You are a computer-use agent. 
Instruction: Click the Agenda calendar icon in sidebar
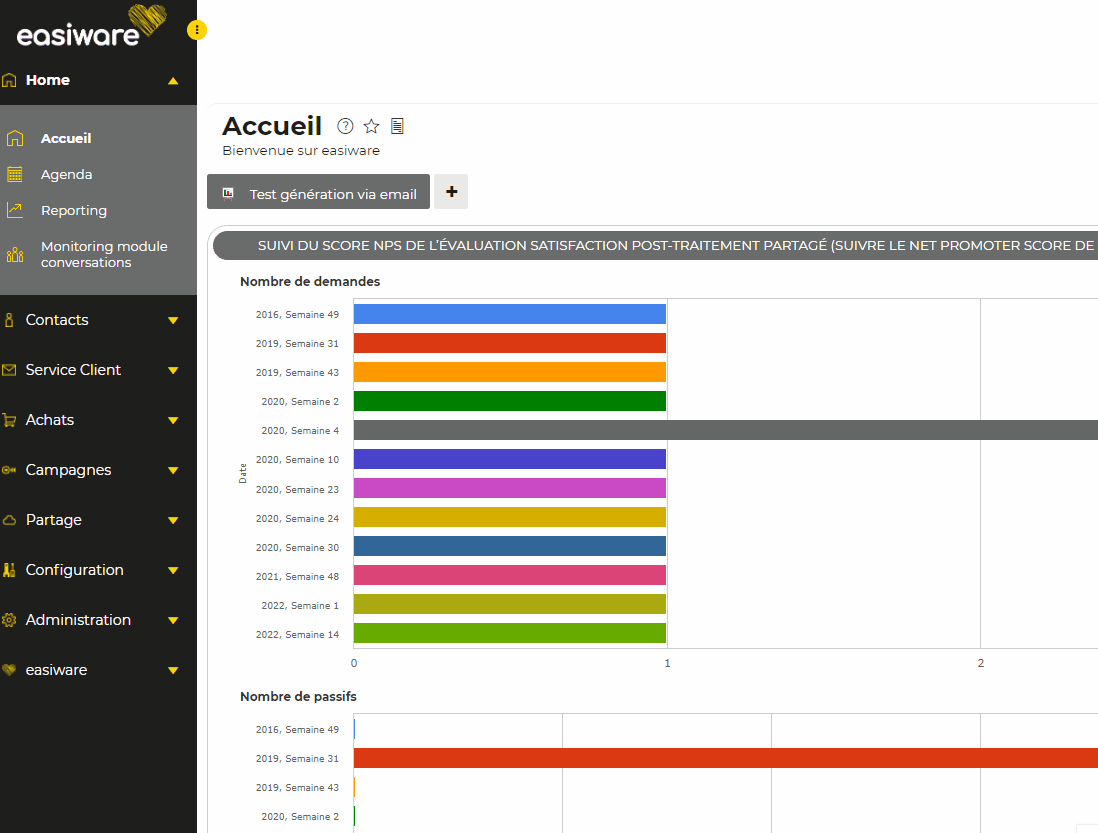(x=14, y=174)
